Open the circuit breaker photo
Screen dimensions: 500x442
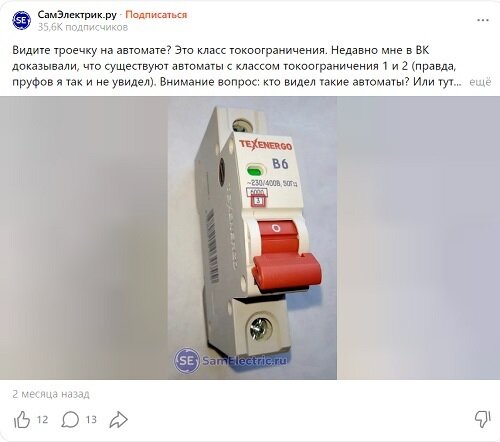tap(252, 238)
